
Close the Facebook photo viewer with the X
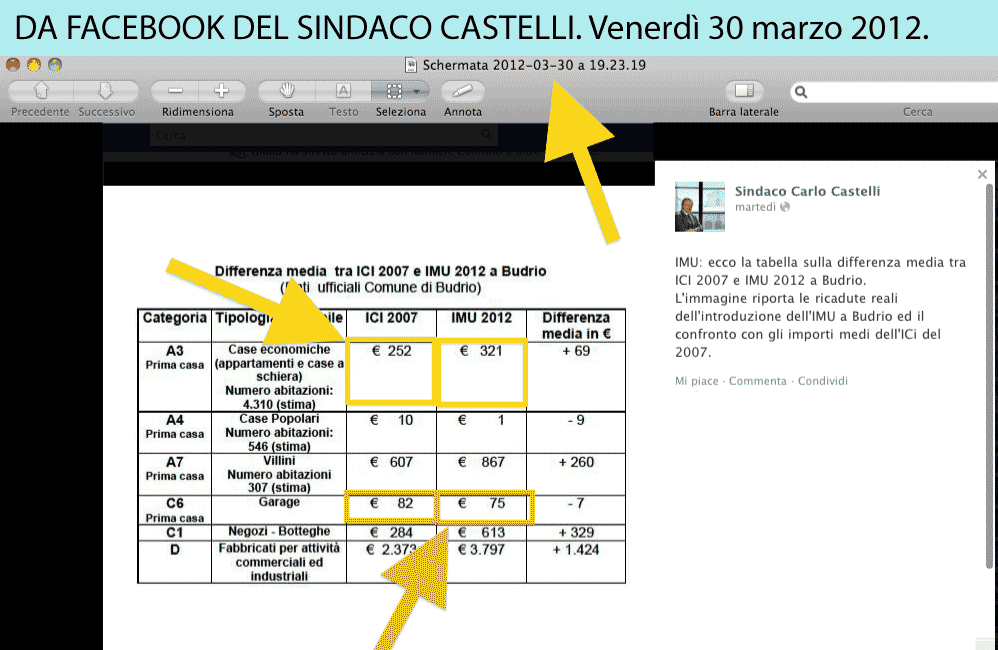[982, 174]
